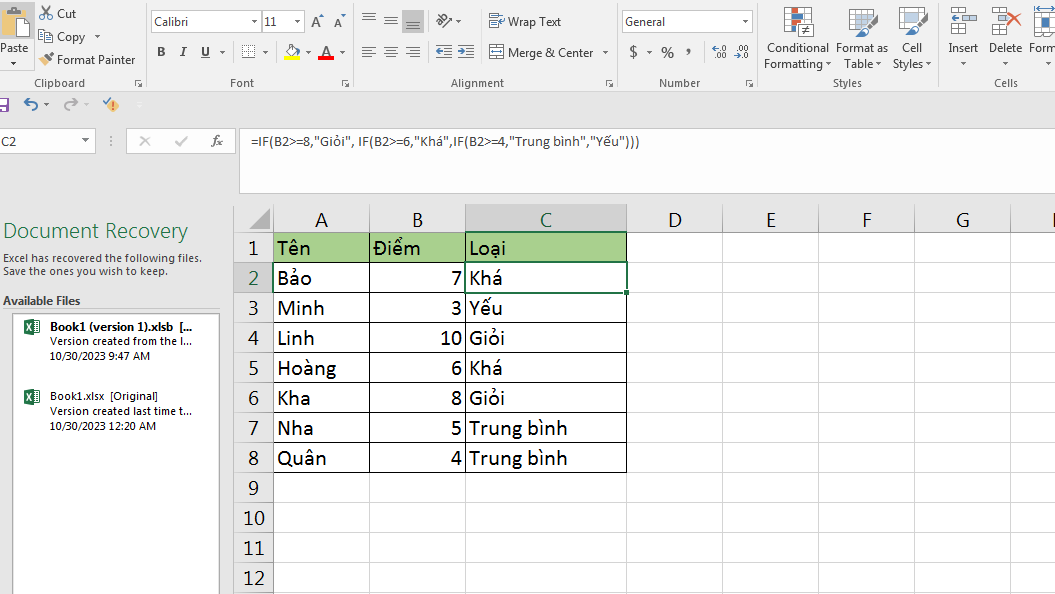
Task: Click the Name Box showing C2
Action: click(x=40, y=141)
